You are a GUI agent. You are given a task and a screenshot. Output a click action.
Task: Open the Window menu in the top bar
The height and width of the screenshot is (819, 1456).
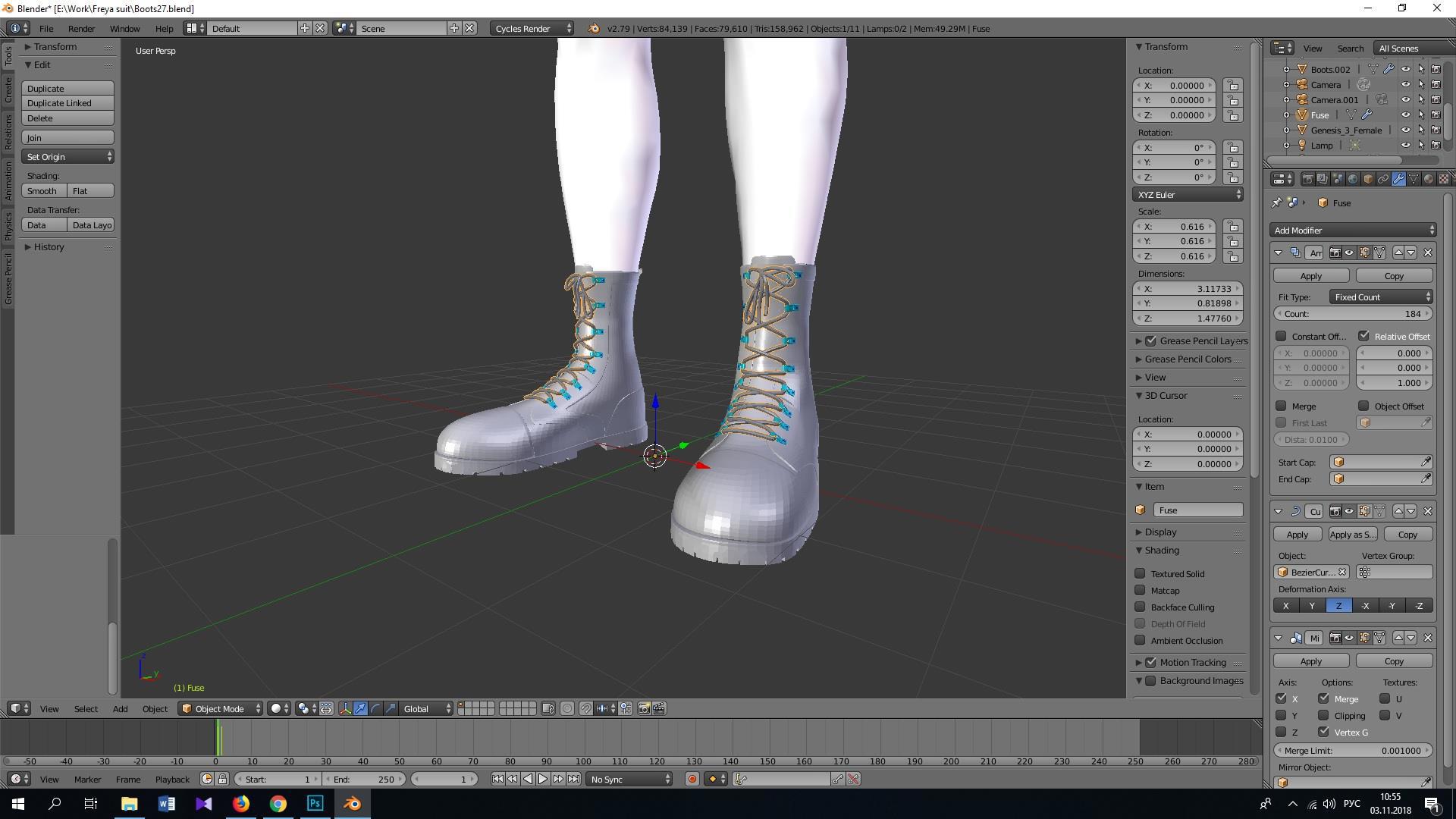124,28
